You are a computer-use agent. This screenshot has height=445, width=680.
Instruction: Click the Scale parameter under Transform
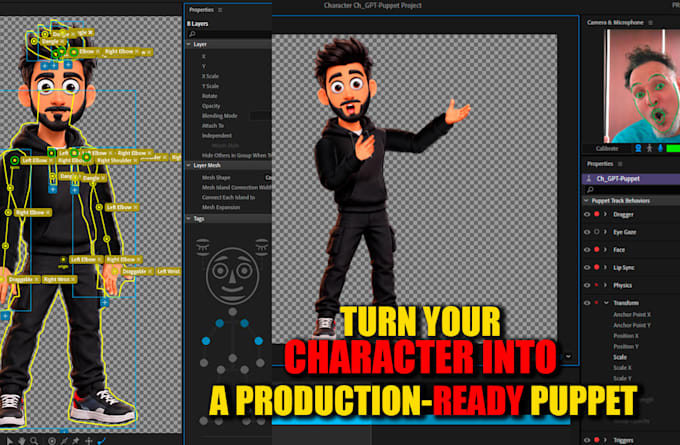[620, 357]
